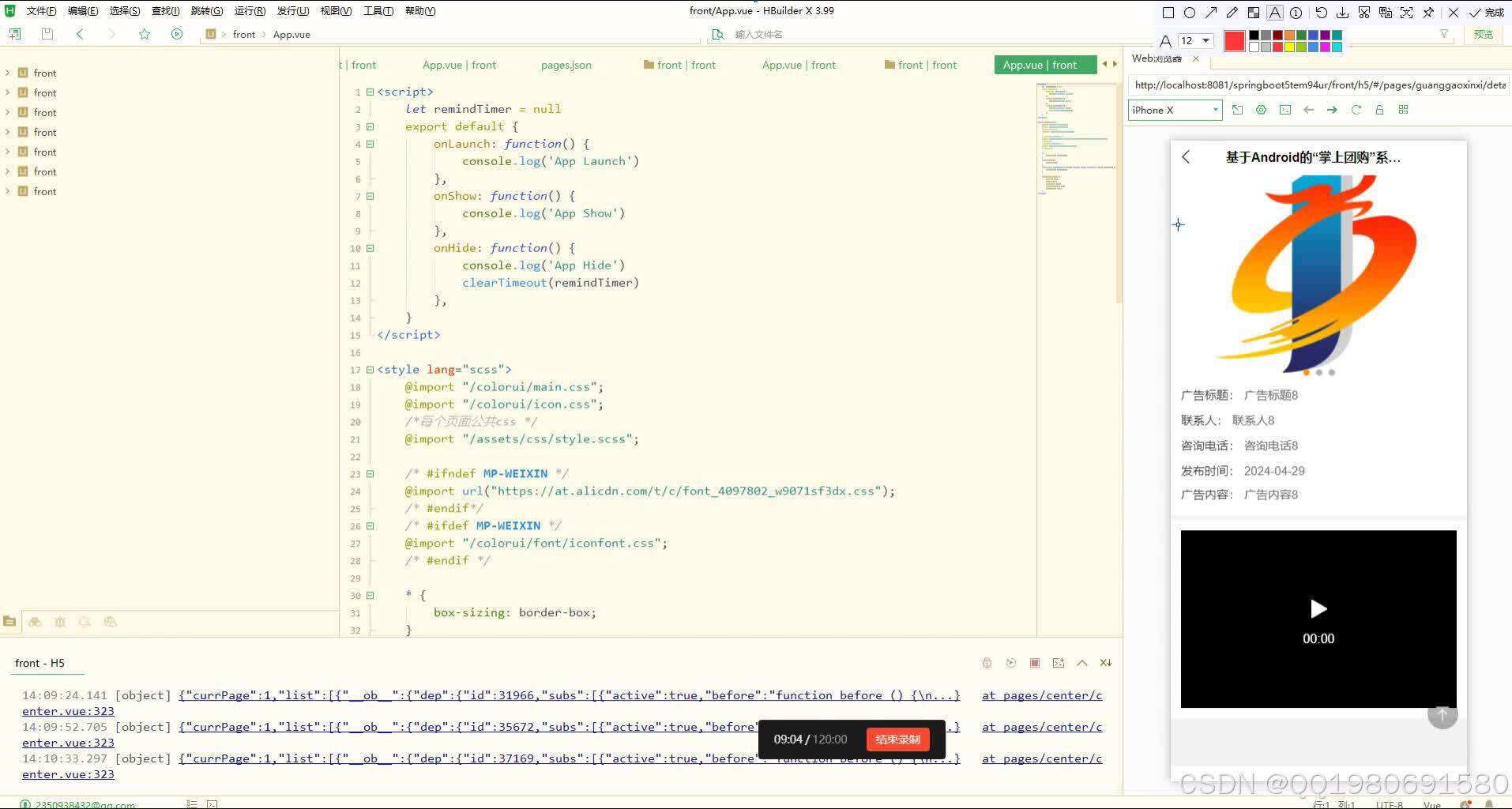Viewport: 1512px width, 809px height.
Task: Expand the first front project folder
Action: tap(8, 73)
